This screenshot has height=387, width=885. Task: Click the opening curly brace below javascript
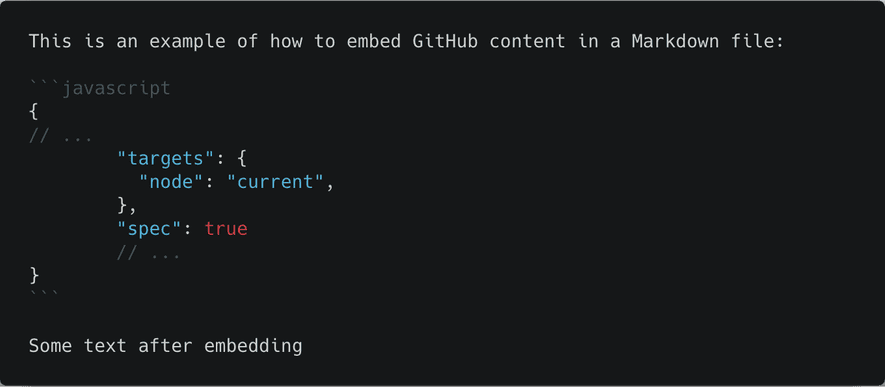pos(34,112)
